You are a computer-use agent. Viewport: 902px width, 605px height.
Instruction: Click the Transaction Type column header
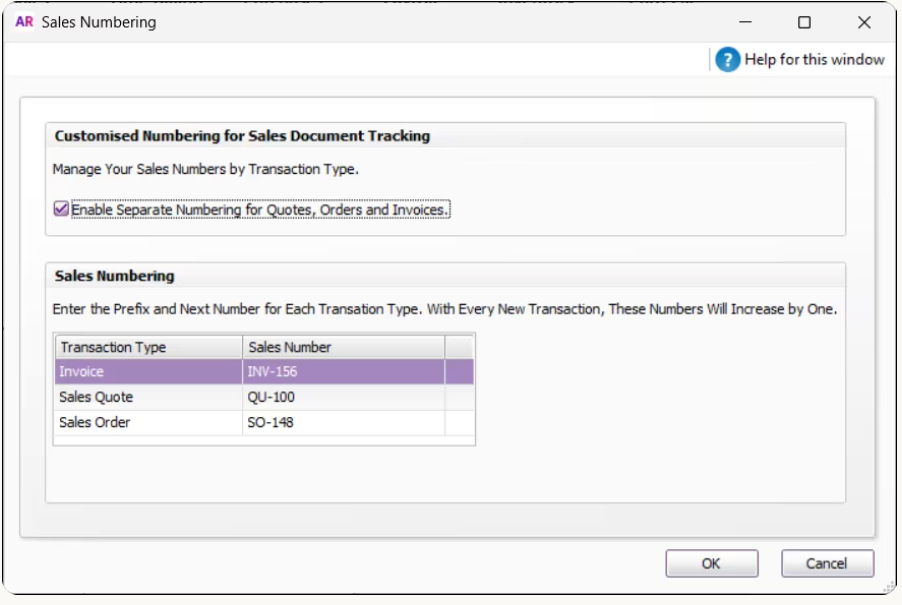pyautogui.click(x=148, y=347)
